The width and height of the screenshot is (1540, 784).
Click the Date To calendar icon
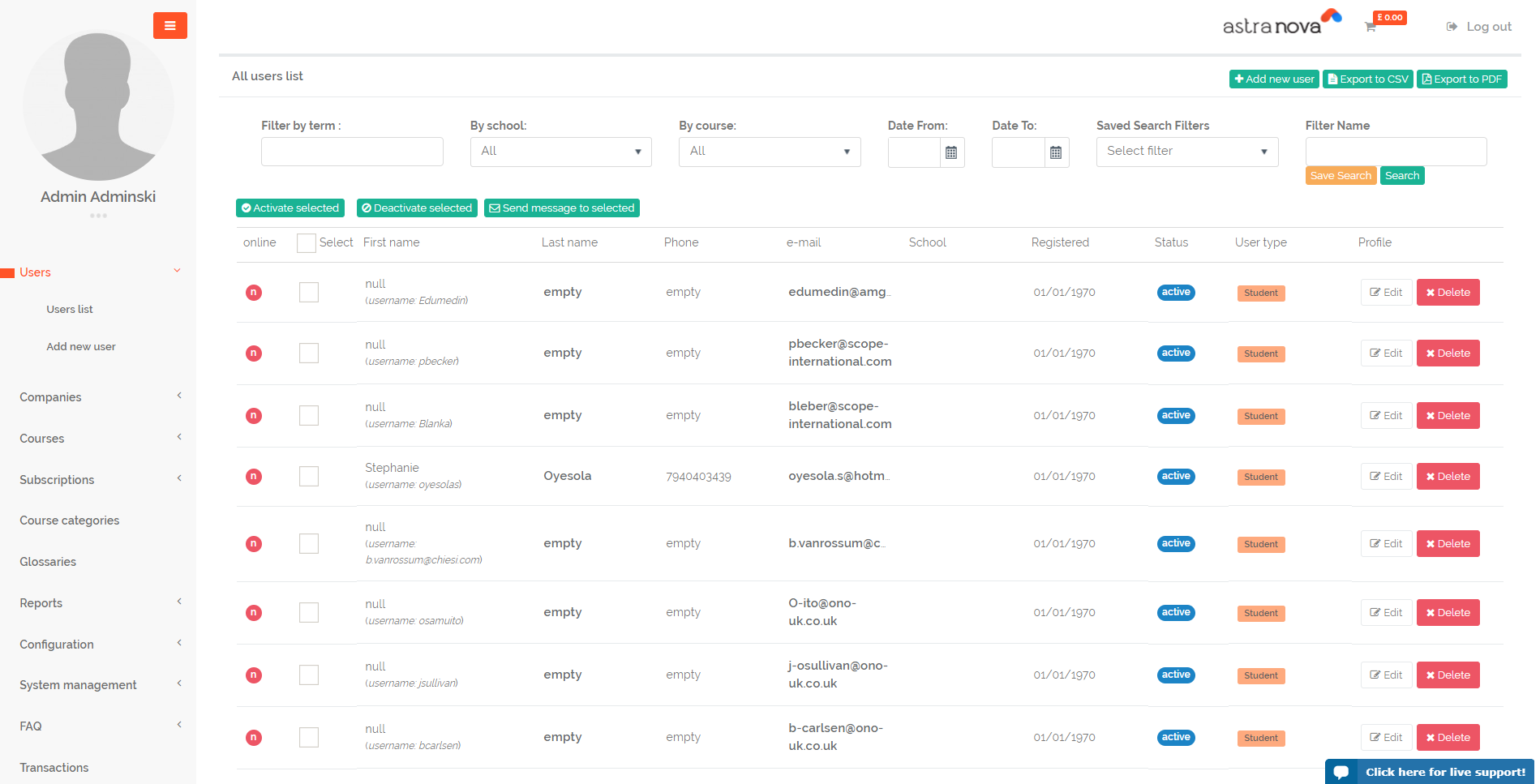1056,152
